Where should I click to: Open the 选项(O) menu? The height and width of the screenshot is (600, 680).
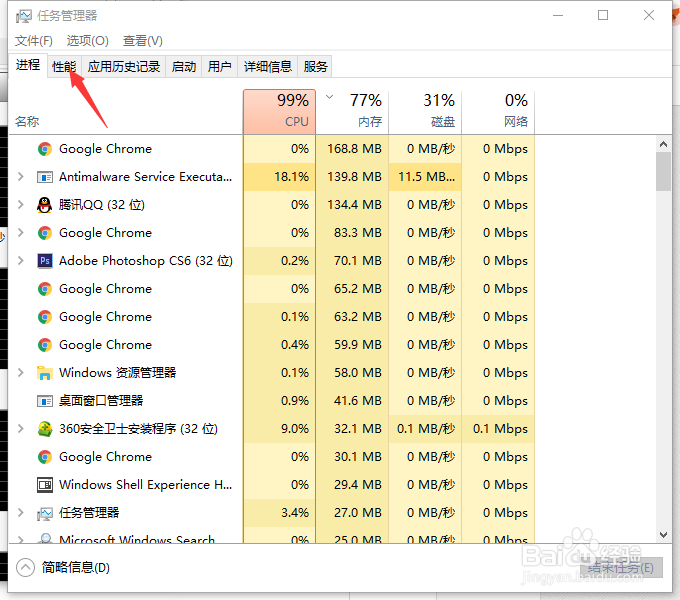tap(88, 41)
